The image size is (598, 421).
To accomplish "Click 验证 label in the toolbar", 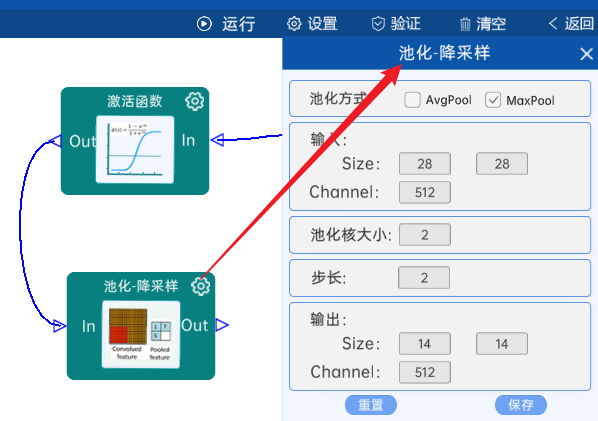I will tap(406, 24).
